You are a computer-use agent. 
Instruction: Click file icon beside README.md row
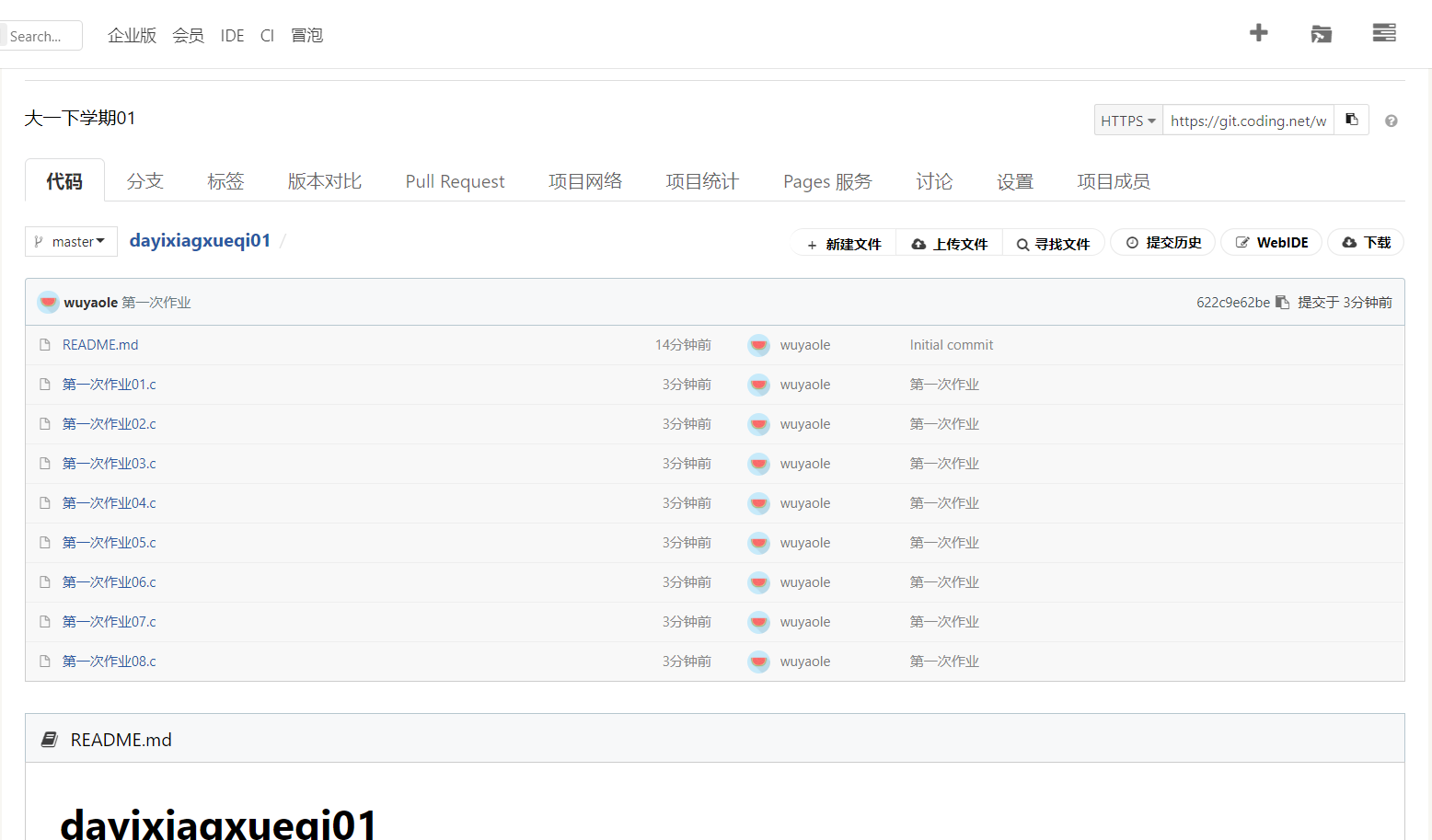(x=44, y=345)
